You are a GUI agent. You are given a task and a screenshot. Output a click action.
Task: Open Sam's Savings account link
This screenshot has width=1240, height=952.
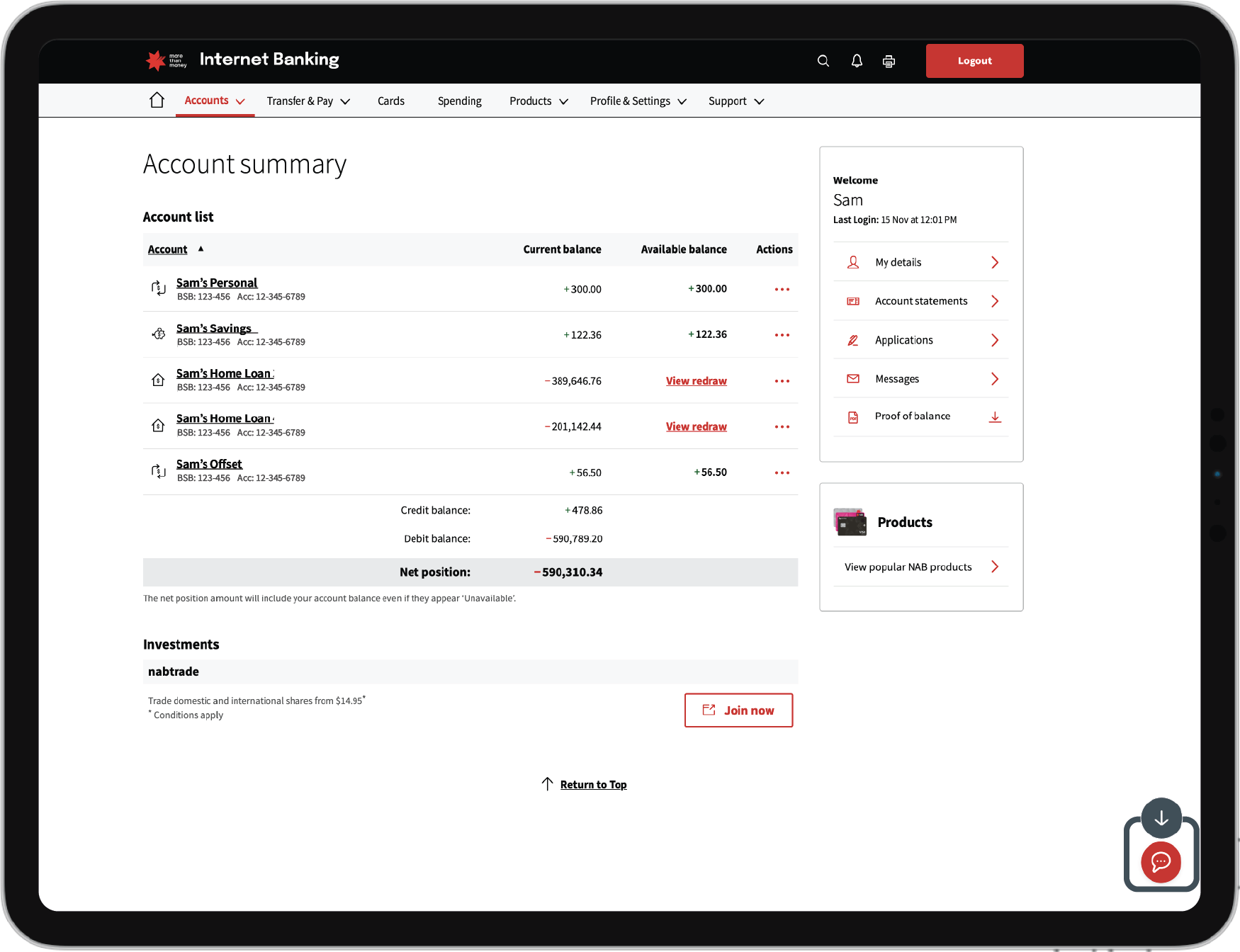tap(214, 329)
